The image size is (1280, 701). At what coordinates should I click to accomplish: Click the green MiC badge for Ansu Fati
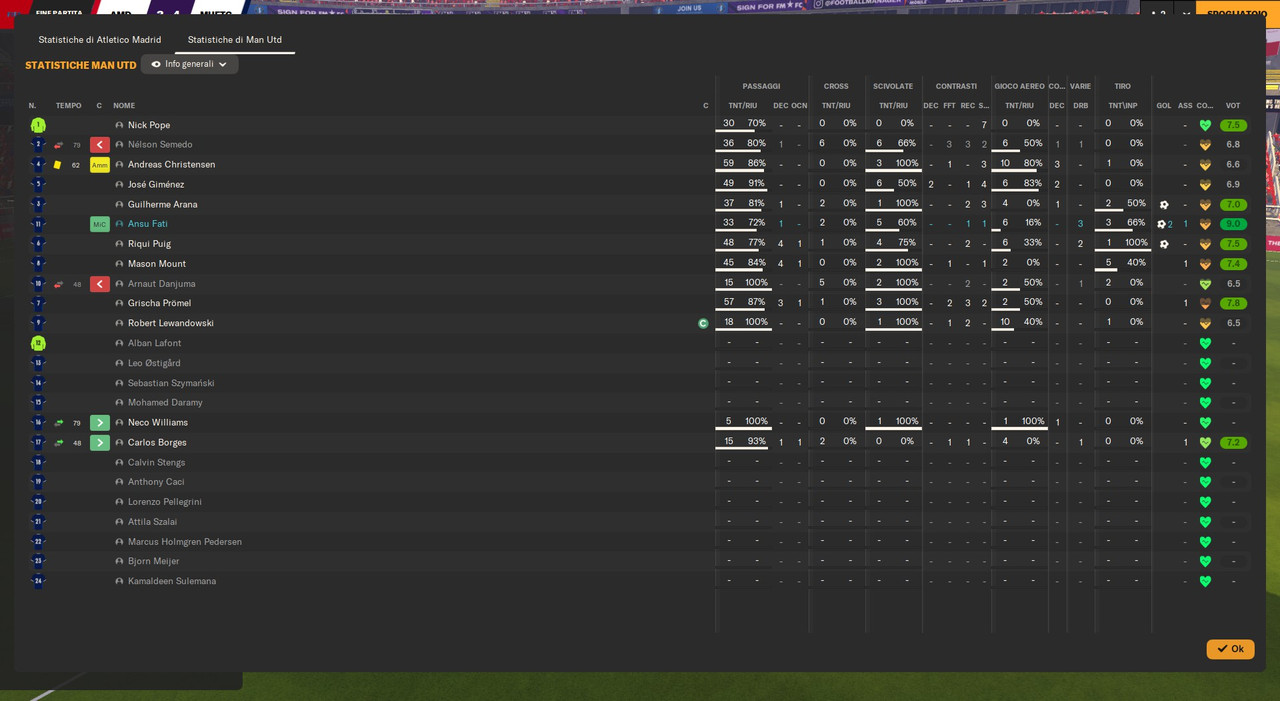click(100, 224)
